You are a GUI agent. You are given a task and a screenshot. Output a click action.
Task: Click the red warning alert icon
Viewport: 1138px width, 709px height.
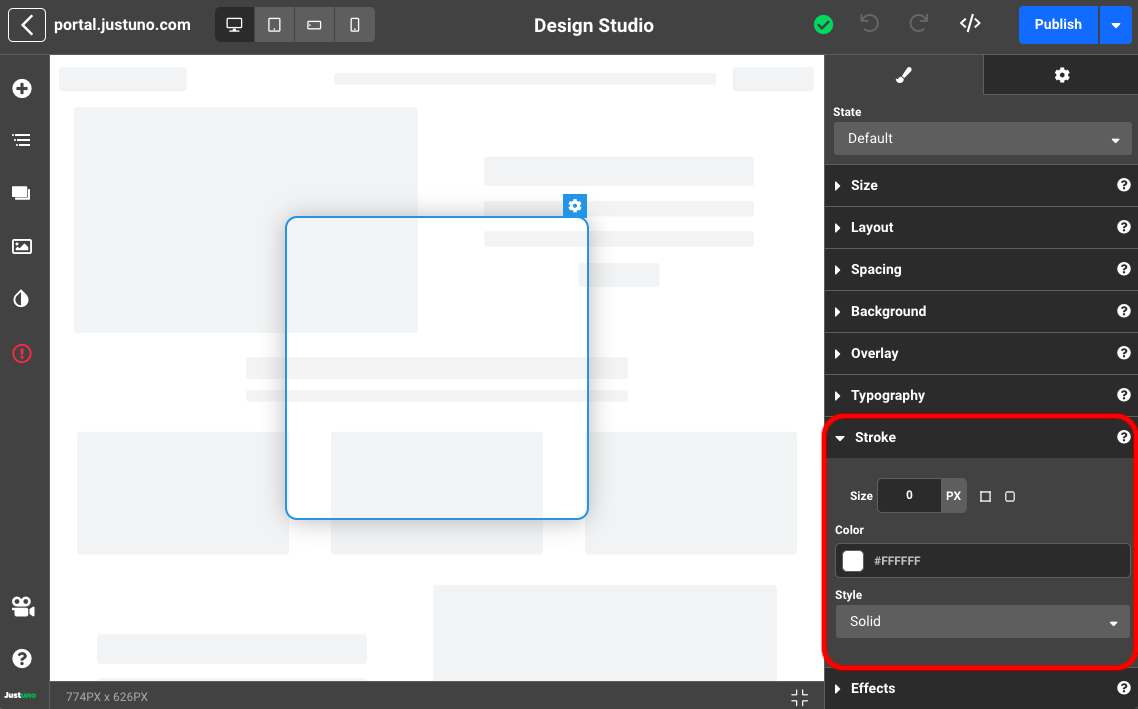click(21, 353)
